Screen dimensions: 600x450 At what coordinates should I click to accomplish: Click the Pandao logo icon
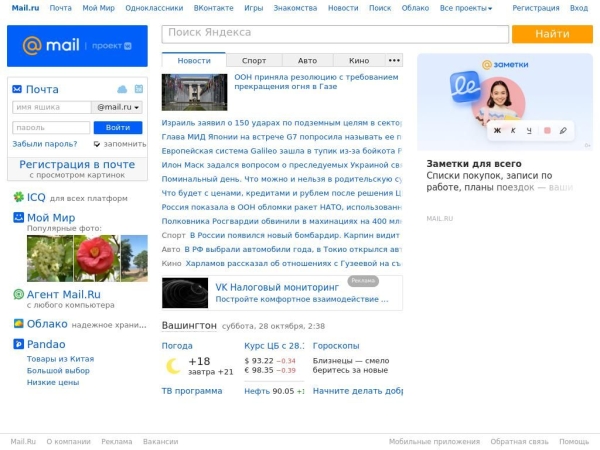click(x=18, y=344)
